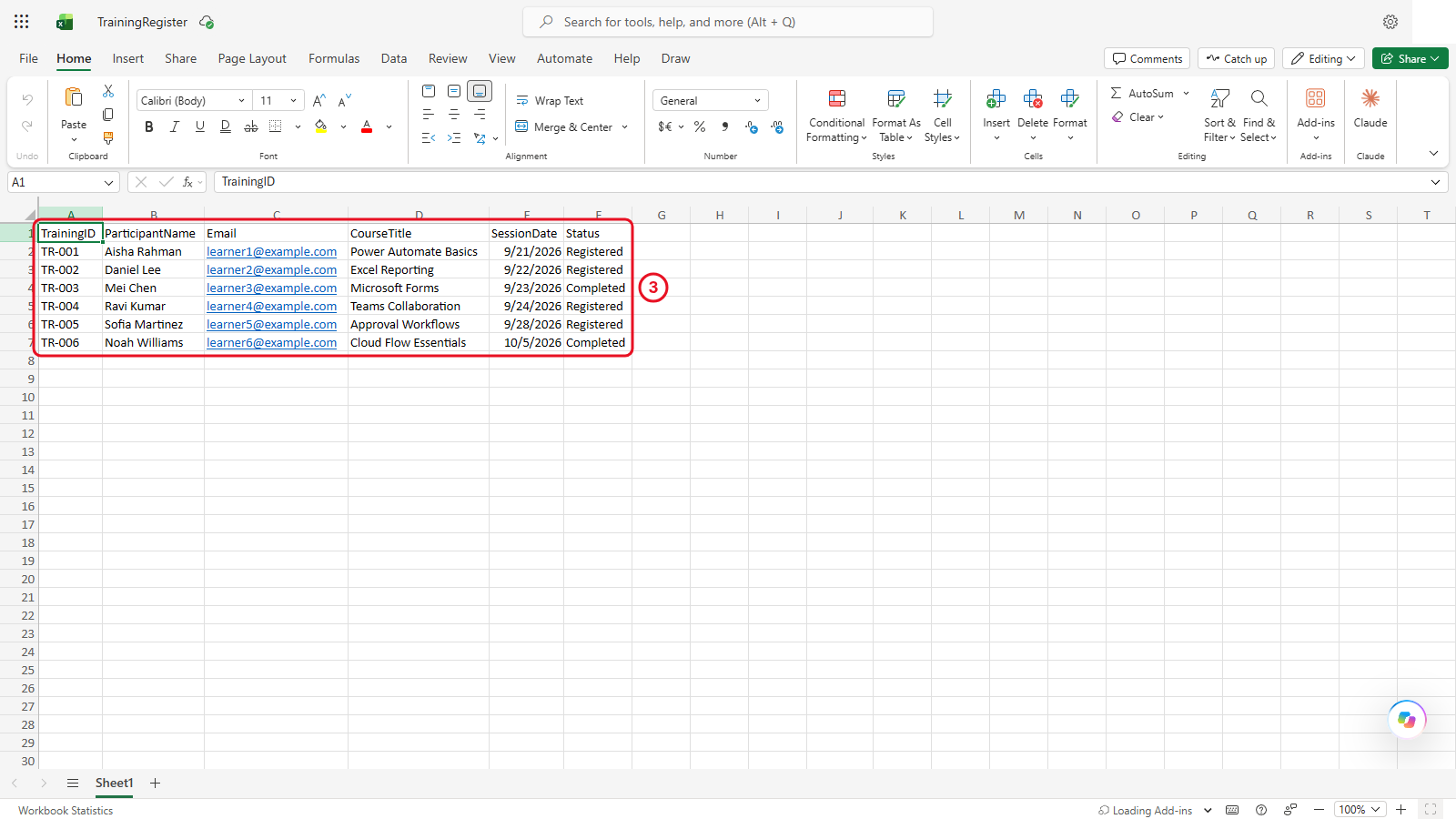This screenshot has height=819, width=1456.
Task: Toggle bottom align button
Action: tap(480, 91)
